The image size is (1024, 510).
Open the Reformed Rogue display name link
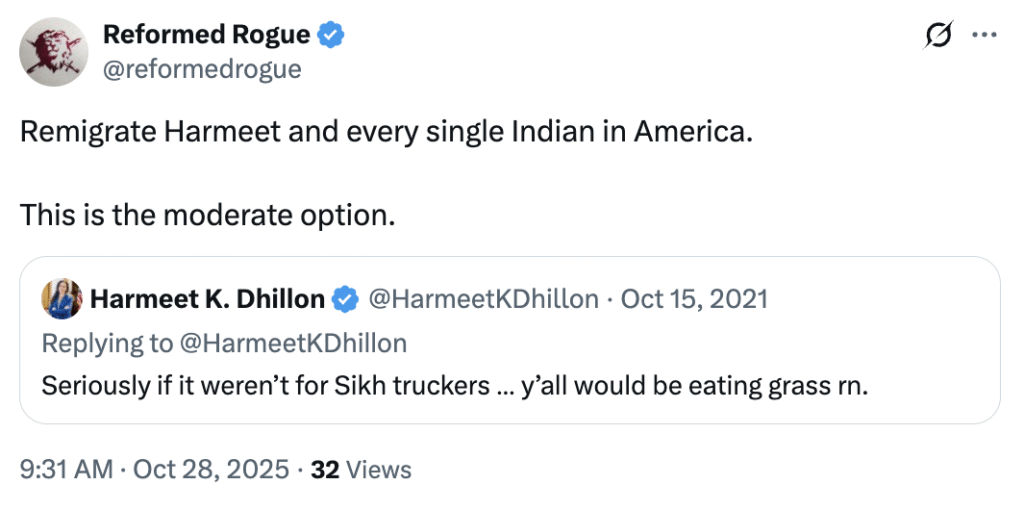pos(206,35)
